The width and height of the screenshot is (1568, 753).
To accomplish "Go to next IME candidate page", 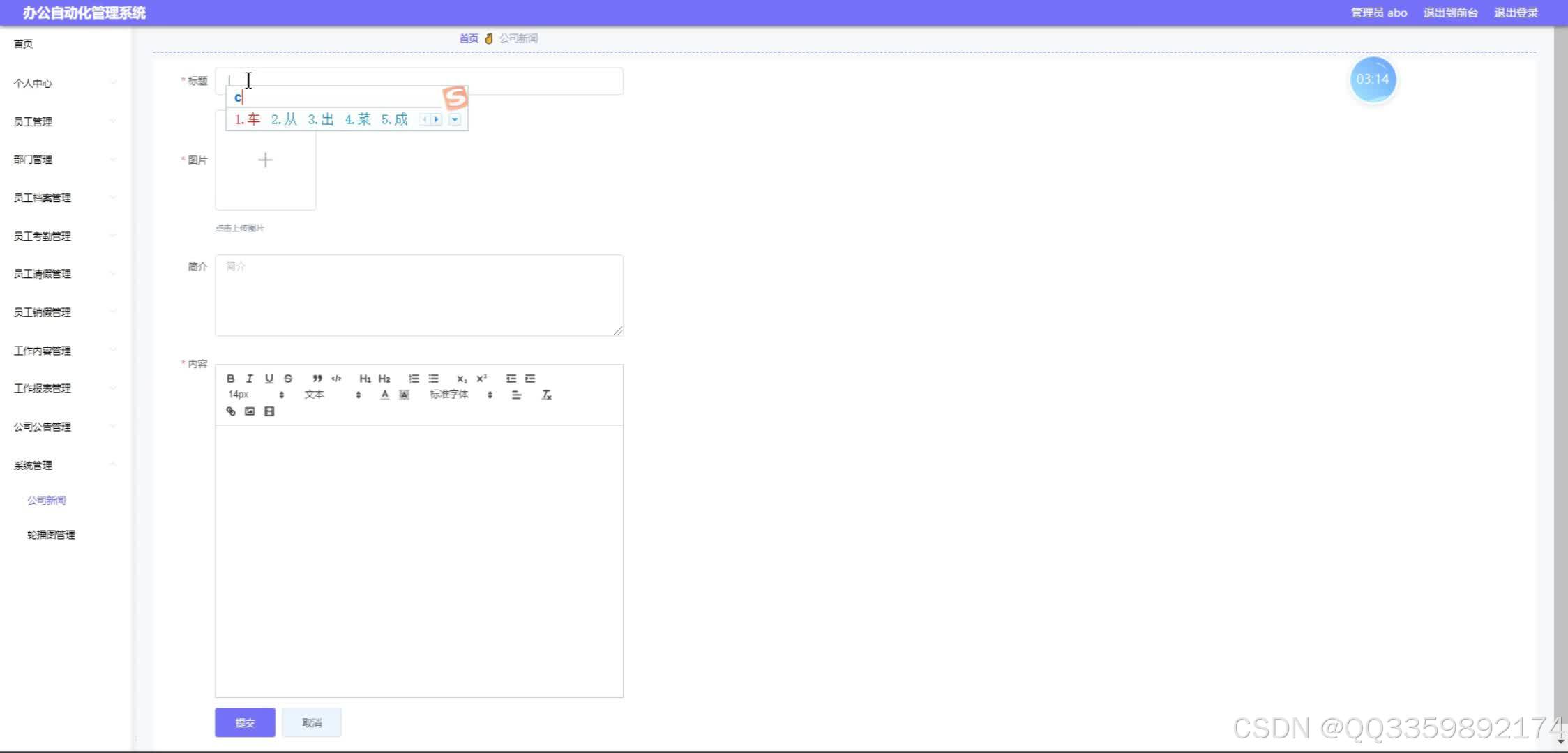I will 437,119.
